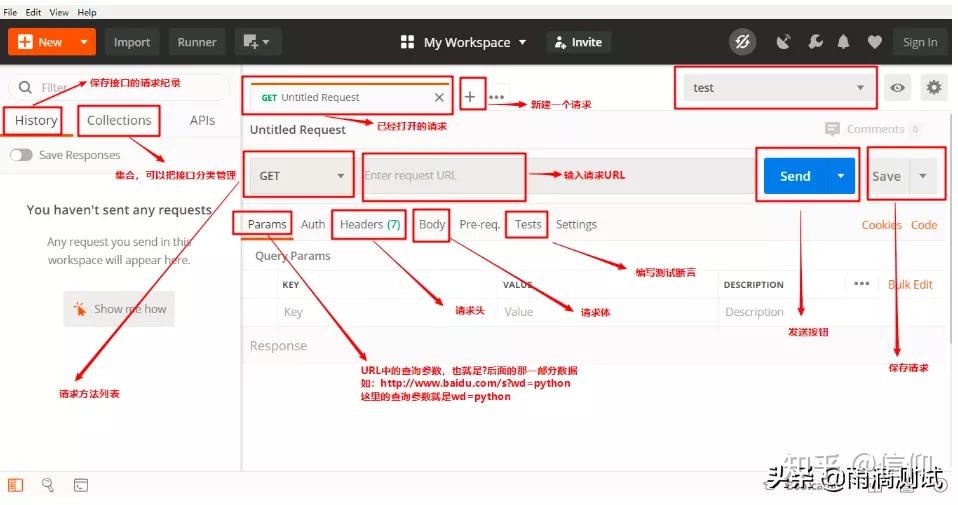This screenshot has width=958, height=505.
Task: Click the Bulk Edit link
Action: pos(910,285)
